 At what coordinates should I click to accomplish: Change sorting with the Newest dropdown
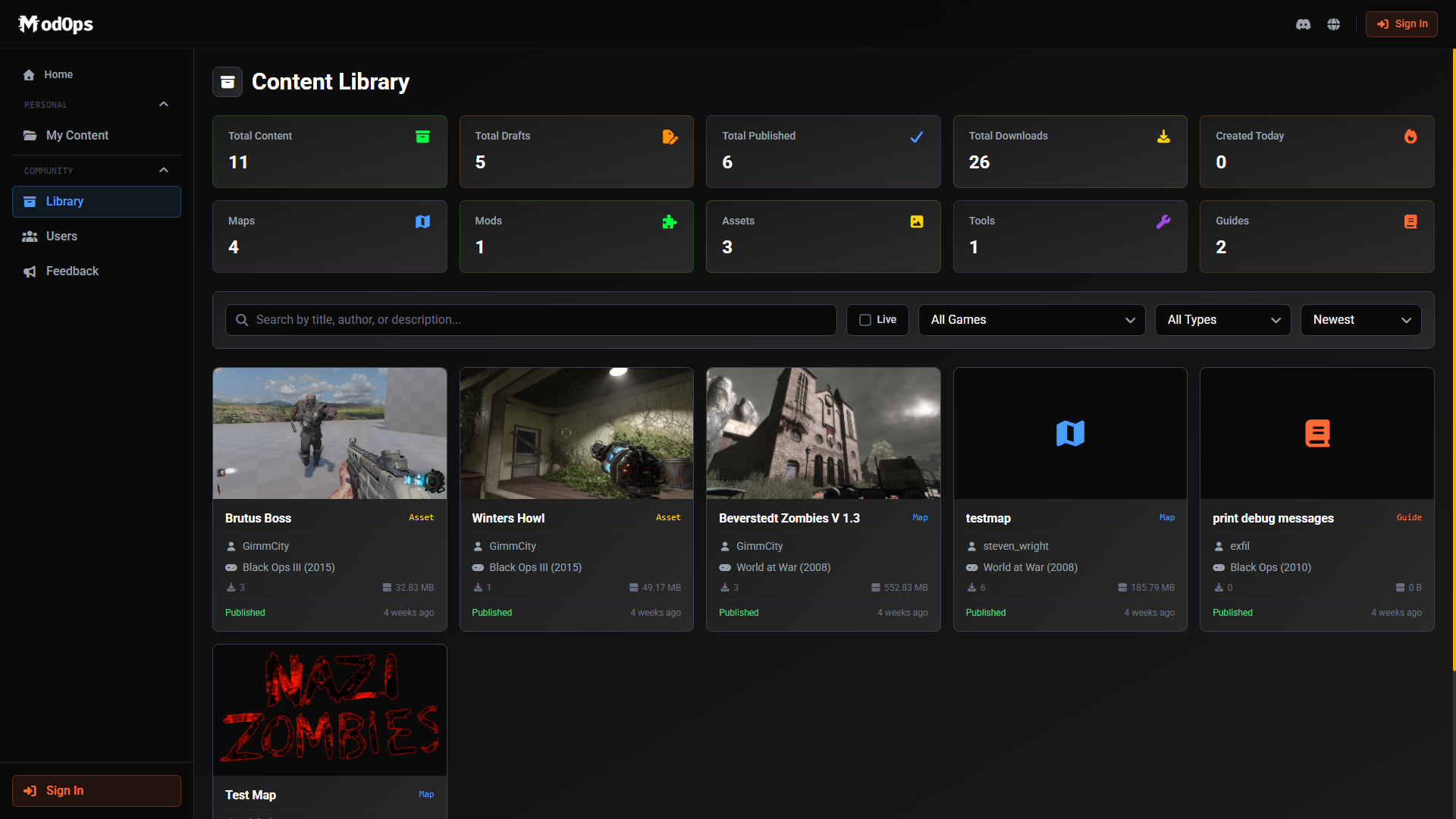[1360, 319]
